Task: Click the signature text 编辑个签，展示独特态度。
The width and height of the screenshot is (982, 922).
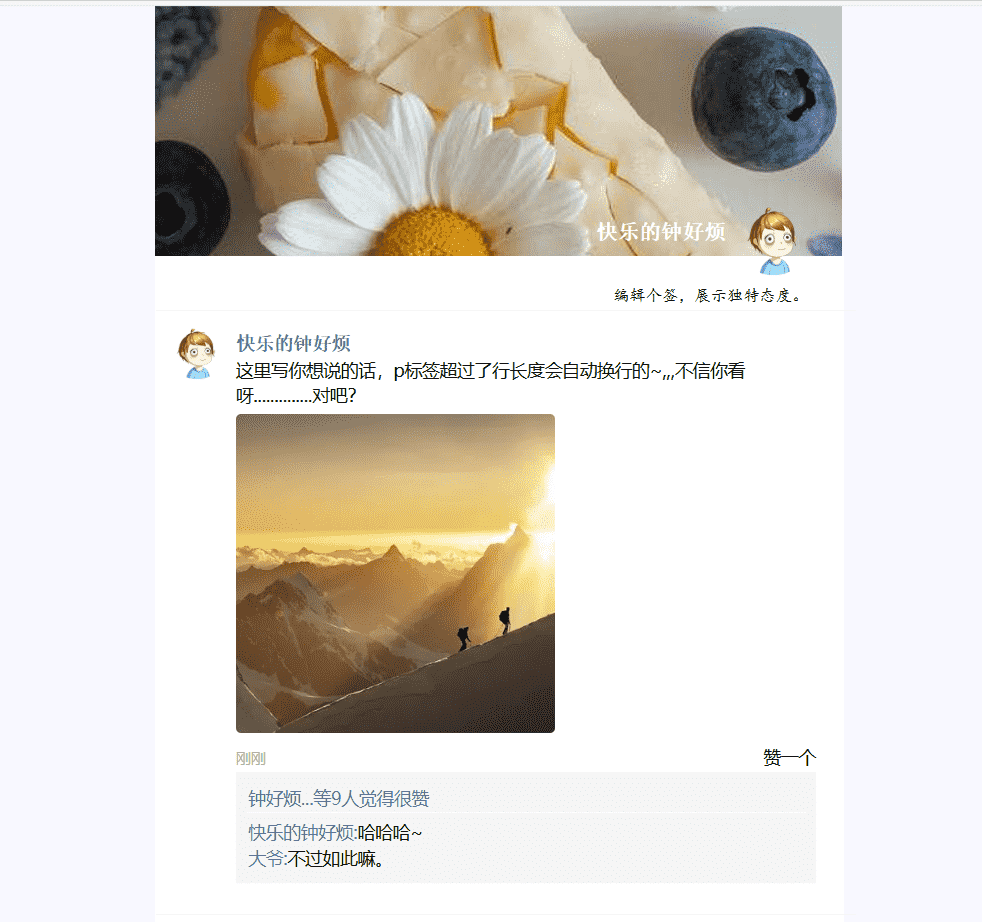Action: point(708,295)
